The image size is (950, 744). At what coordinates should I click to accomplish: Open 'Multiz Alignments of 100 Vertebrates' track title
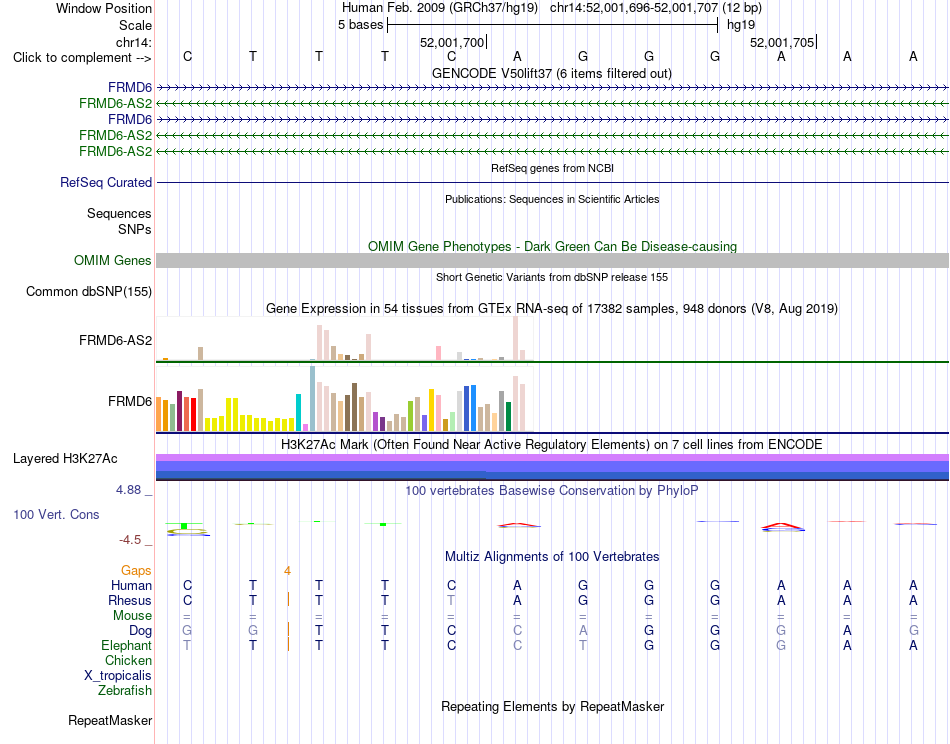(x=552, y=556)
